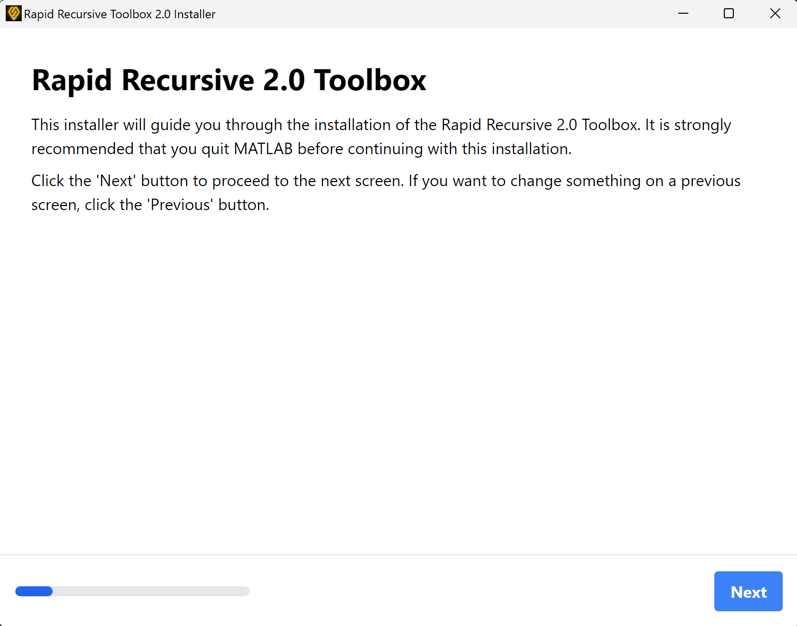Click the word 'Toolbox.' in the first paragraph
797x626 pixels.
[610, 125]
